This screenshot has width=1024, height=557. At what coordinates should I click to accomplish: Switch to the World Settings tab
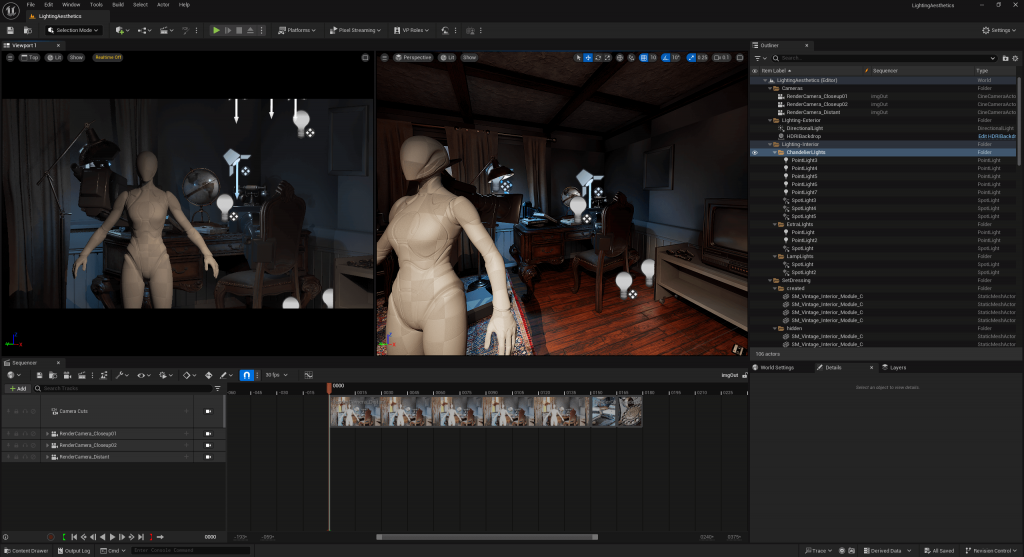click(x=778, y=367)
